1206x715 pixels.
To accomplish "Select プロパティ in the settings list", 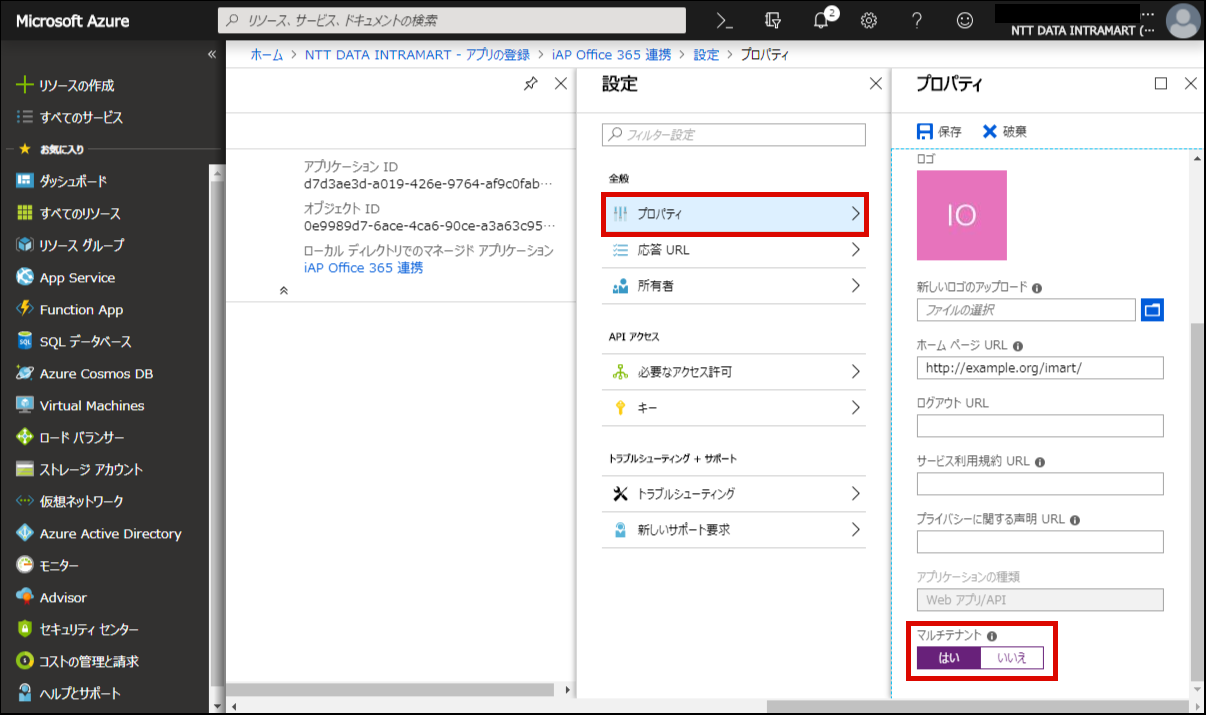I will pyautogui.click(x=734, y=213).
